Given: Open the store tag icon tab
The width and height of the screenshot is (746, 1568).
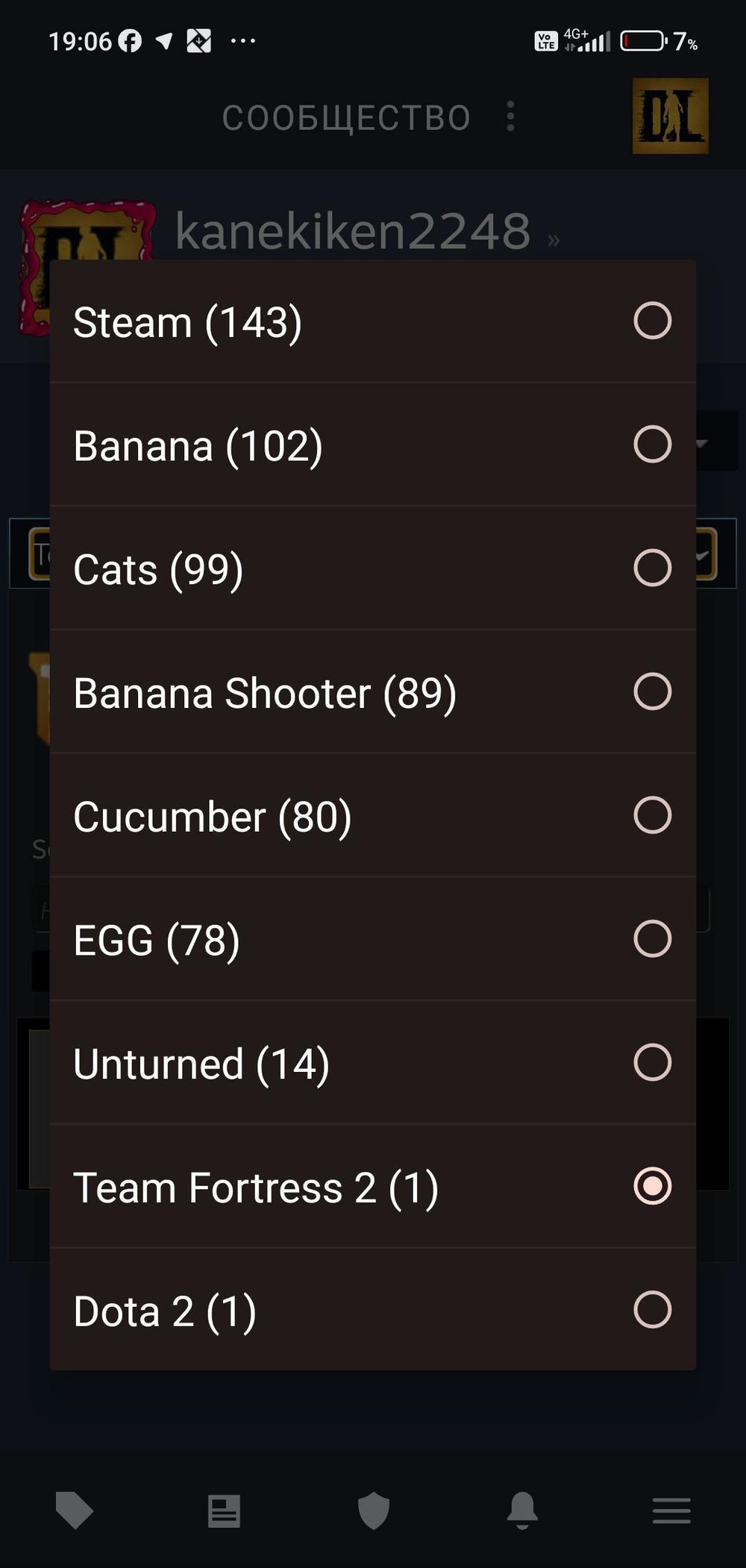Looking at the screenshot, I should pyautogui.click(x=74, y=1511).
